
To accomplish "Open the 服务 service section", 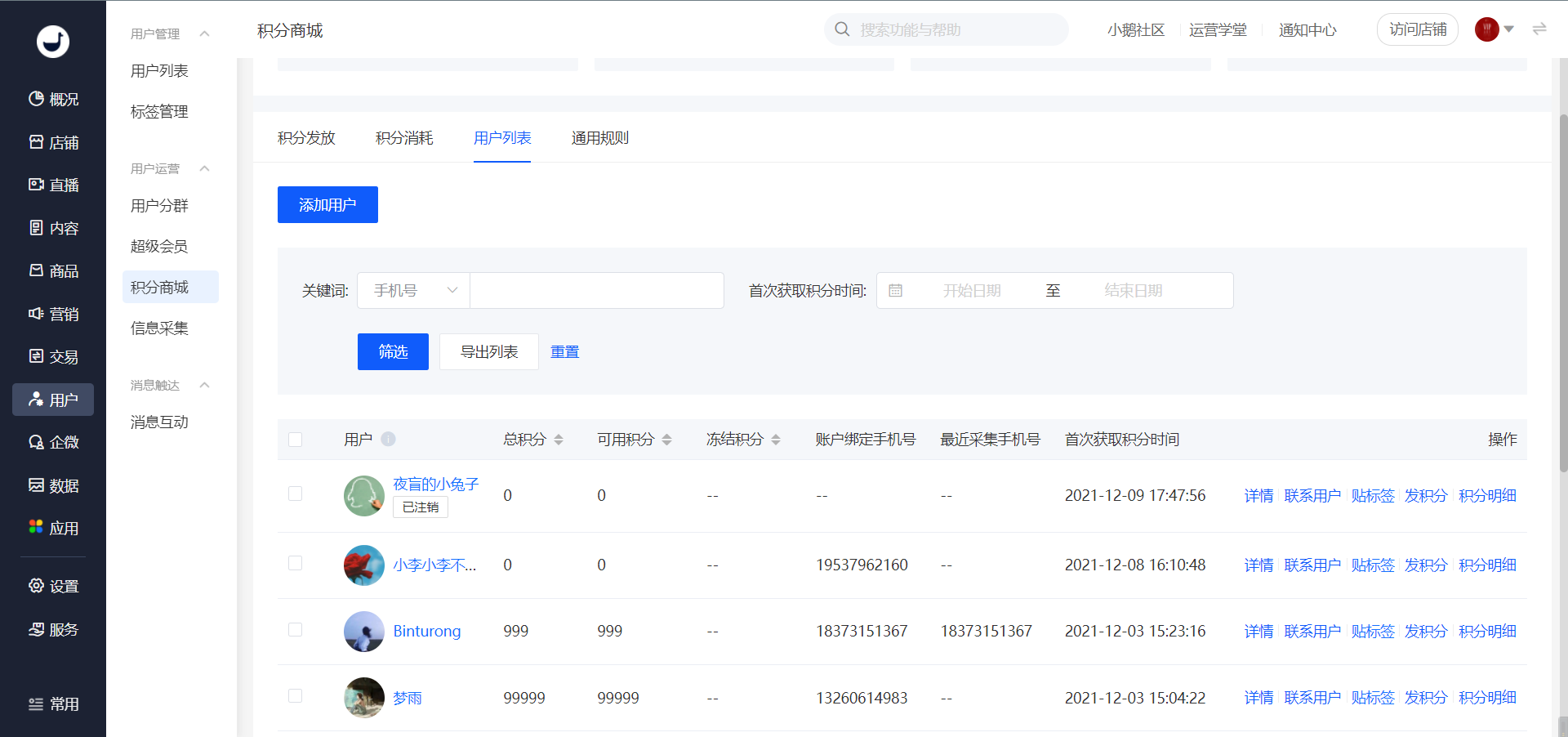I will pyautogui.click(x=53, y=629).
